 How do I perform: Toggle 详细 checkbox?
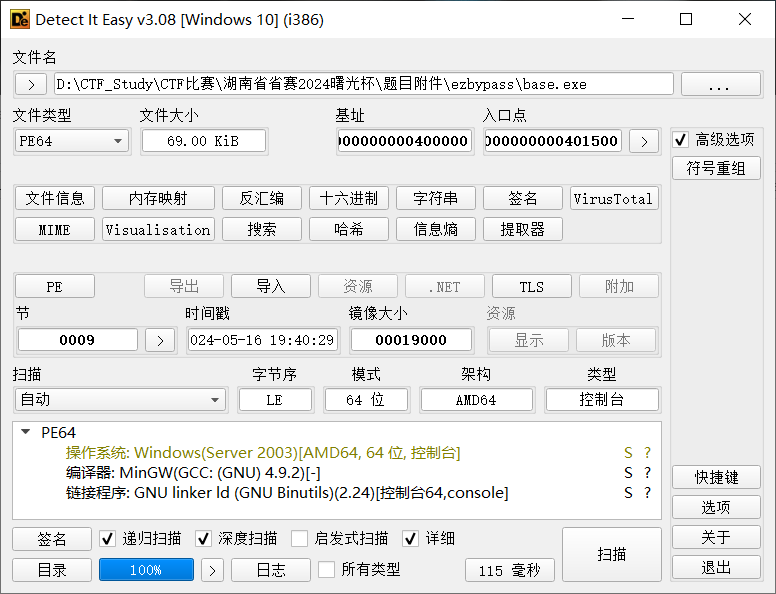(x=410, y=539)
